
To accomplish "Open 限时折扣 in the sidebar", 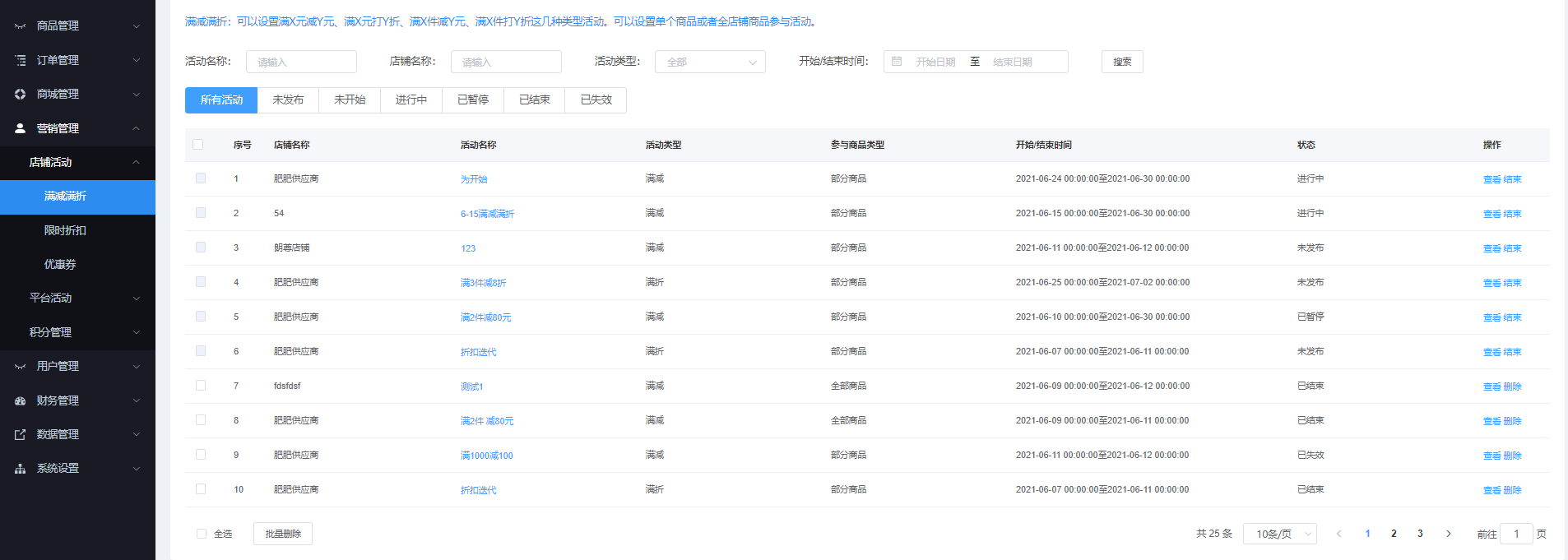I will (65, 230).
